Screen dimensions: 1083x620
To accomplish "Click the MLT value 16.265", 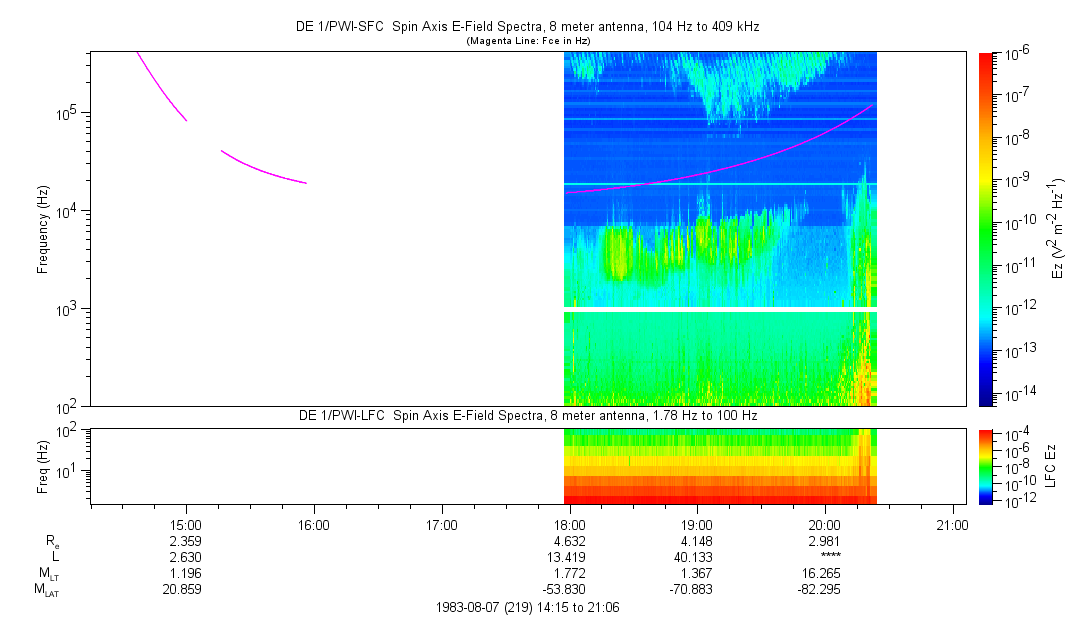I will click(824, 574).
